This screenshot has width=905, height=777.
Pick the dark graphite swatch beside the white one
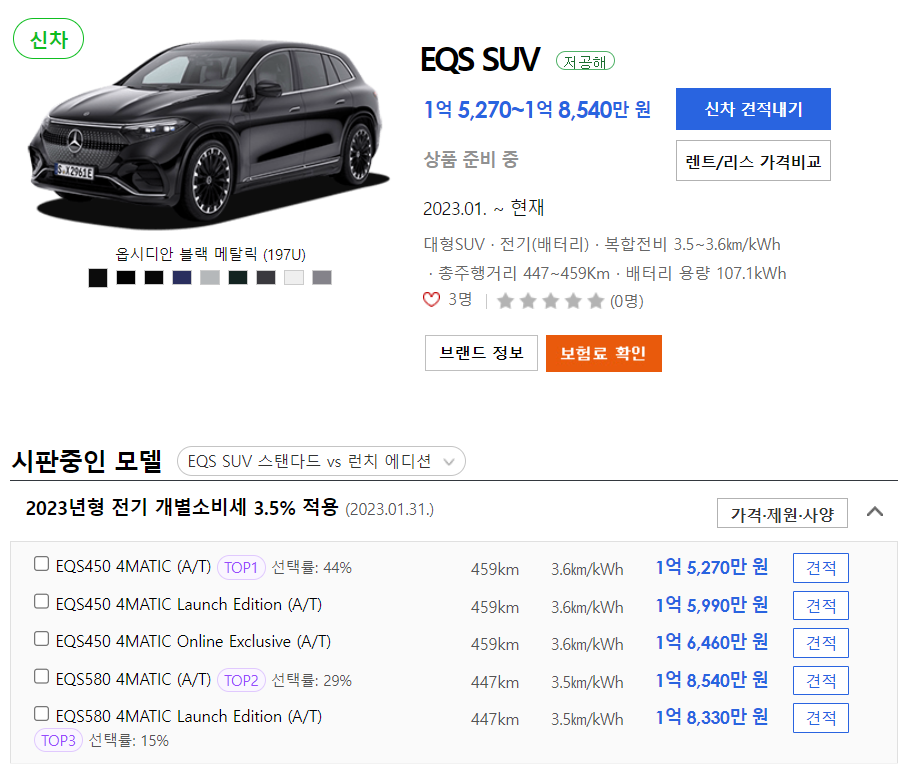tap(266, 278)
